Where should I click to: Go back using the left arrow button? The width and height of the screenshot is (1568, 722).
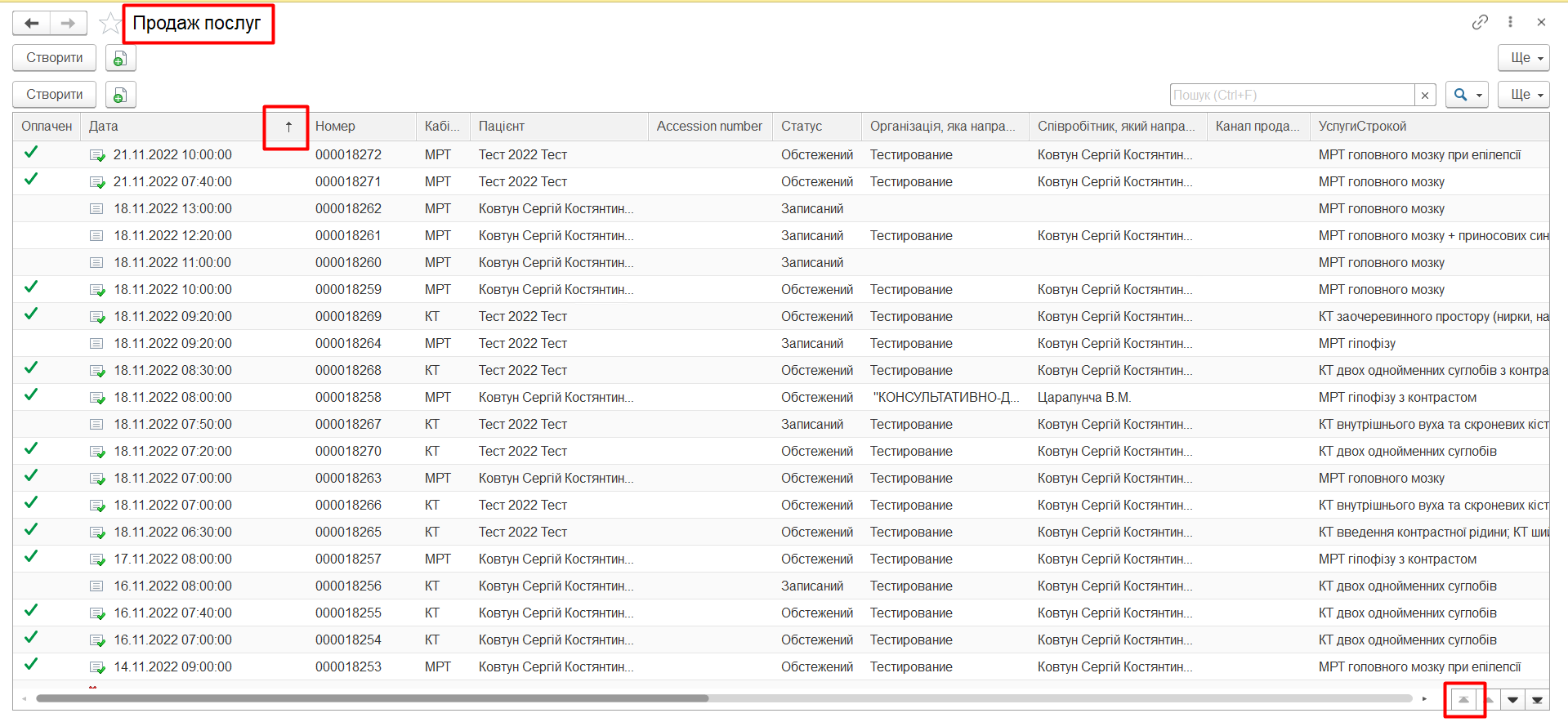(x=32, y=23)
